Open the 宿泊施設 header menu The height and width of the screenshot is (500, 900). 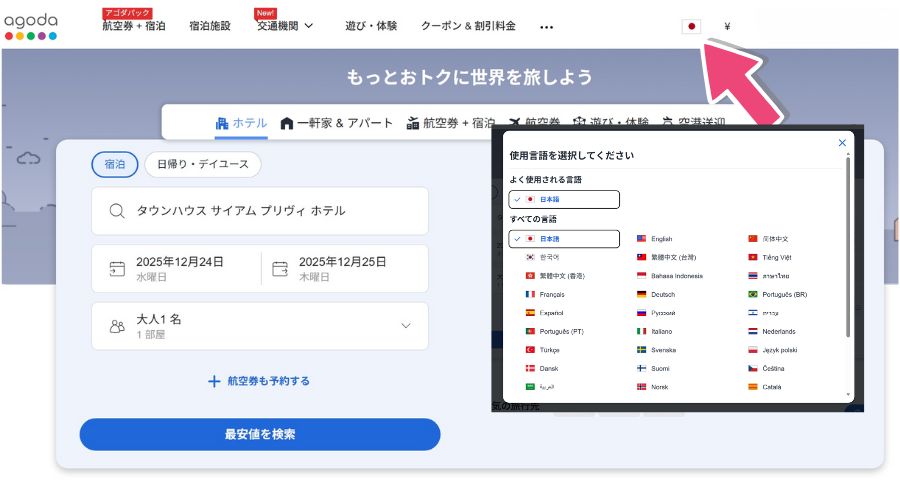click(210, 26)
